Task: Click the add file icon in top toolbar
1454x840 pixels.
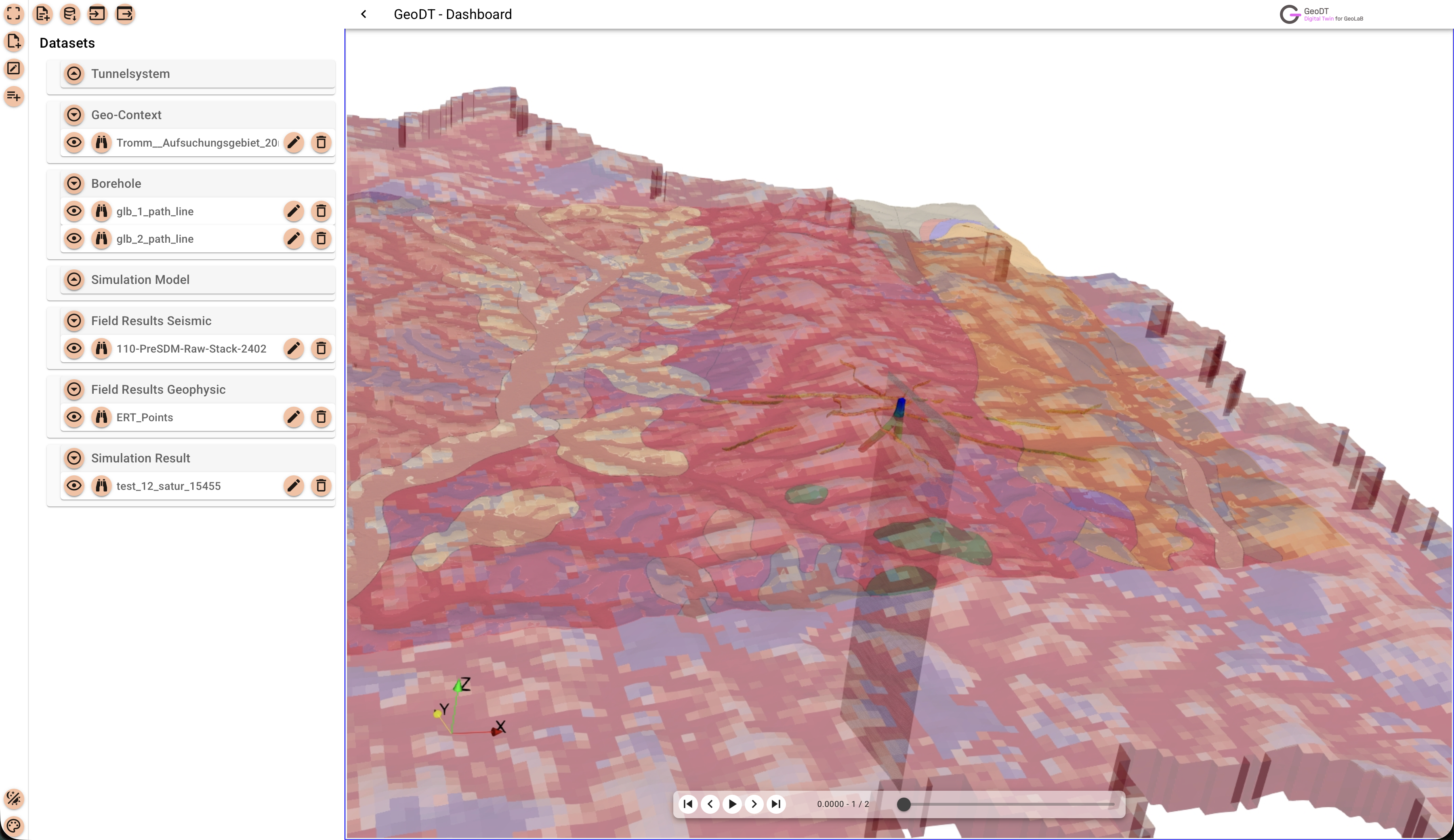Action: click(x=42, y=13)
